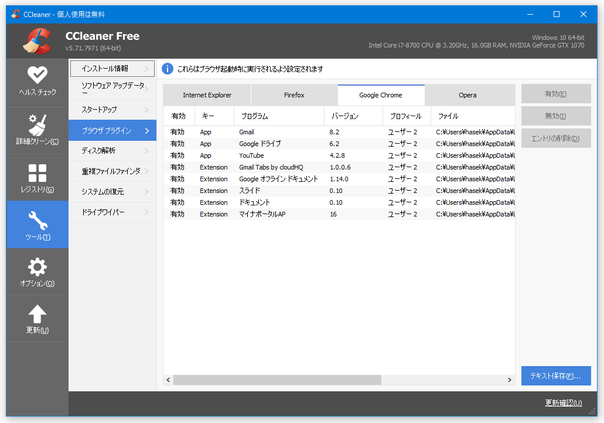Click the 無効 disable button
Viewport: 604px width, 423px height.
point(556,116)
